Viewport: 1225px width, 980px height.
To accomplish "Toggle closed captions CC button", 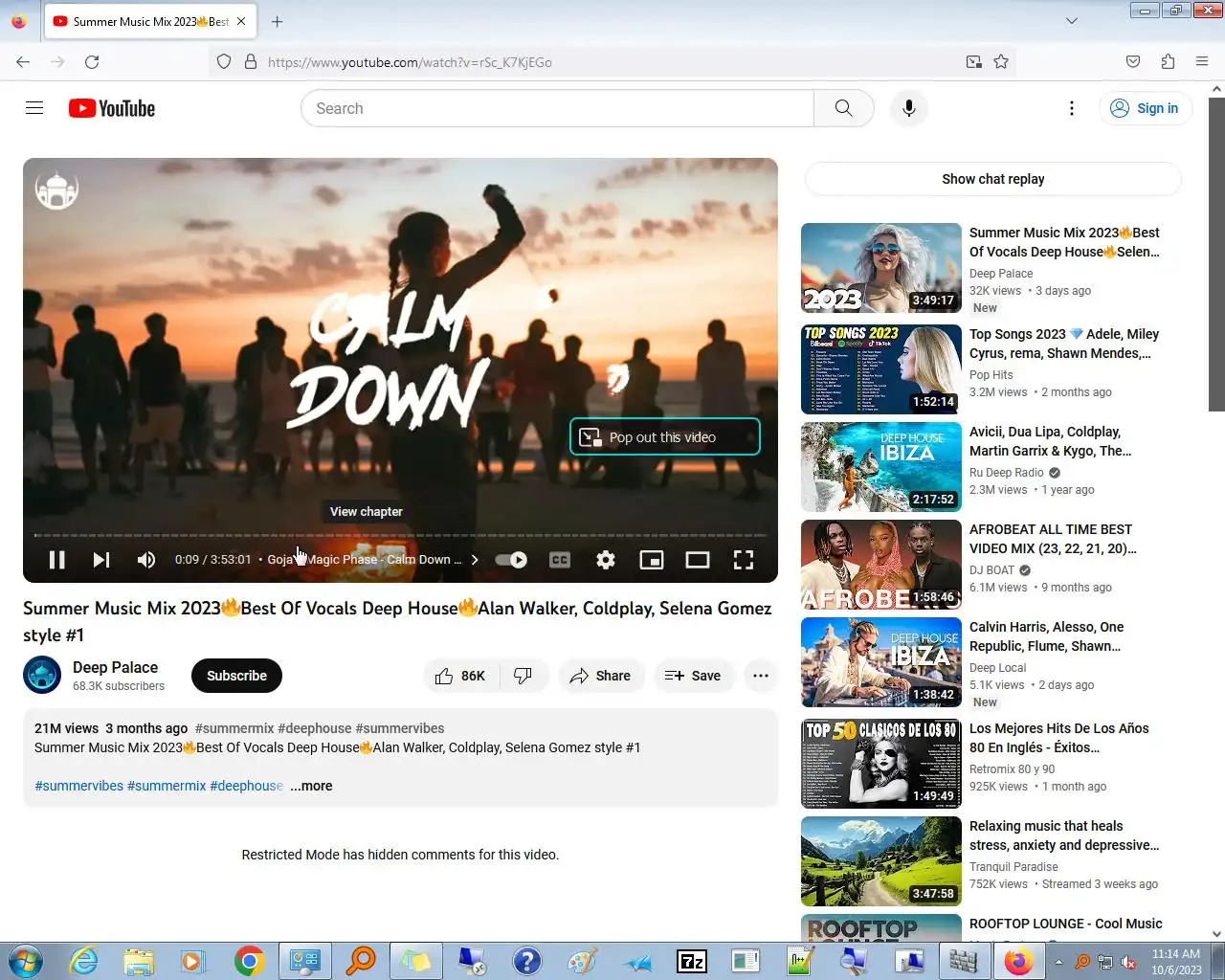I will point(560,560).
